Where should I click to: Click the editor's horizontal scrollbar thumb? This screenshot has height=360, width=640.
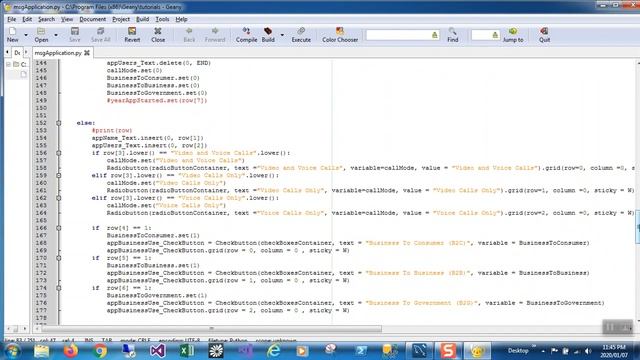point(211,329)
